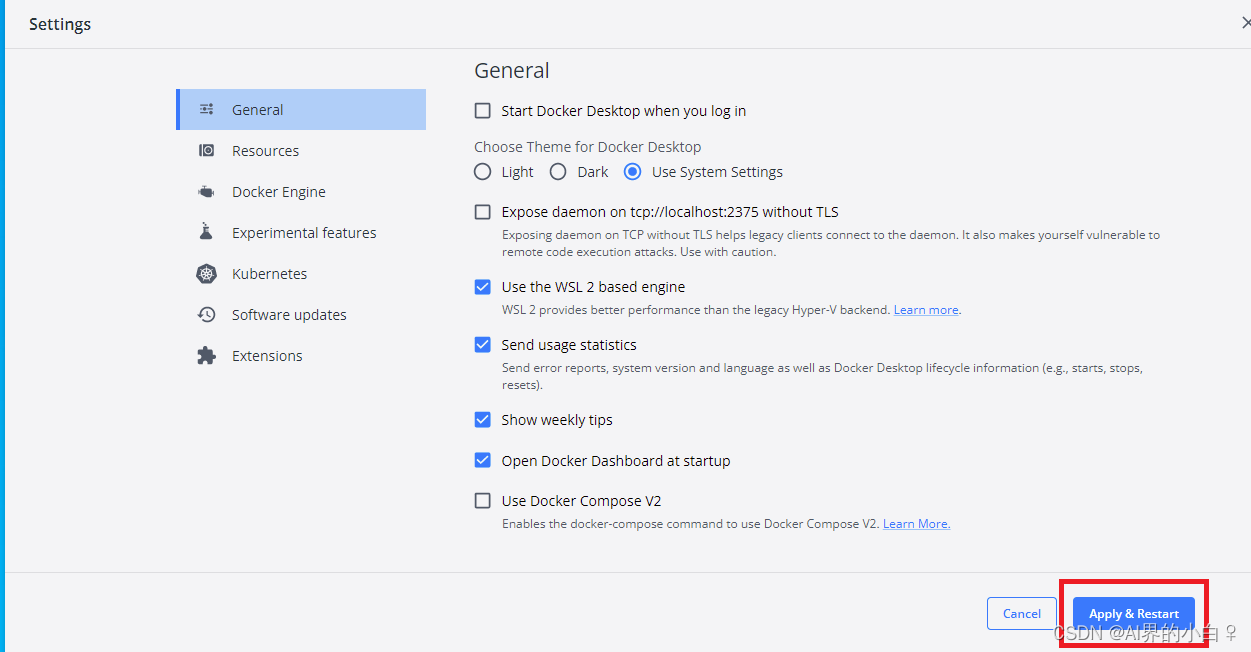The height and width of the screenshot is (652, 1251).
Task: Choose the Dark theme option
Action: 558,172
